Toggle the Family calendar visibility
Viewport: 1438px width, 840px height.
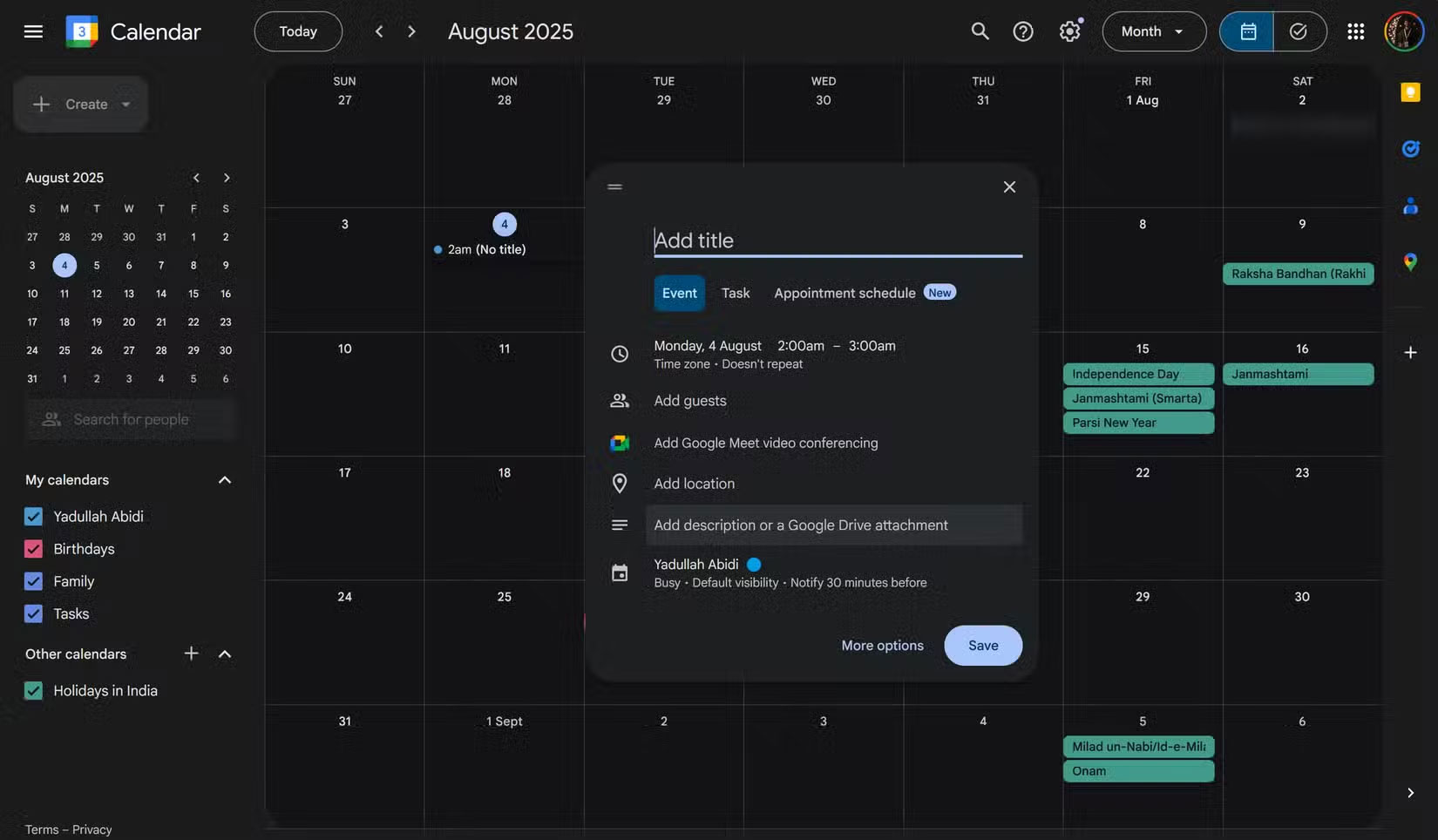coord(33,581)
